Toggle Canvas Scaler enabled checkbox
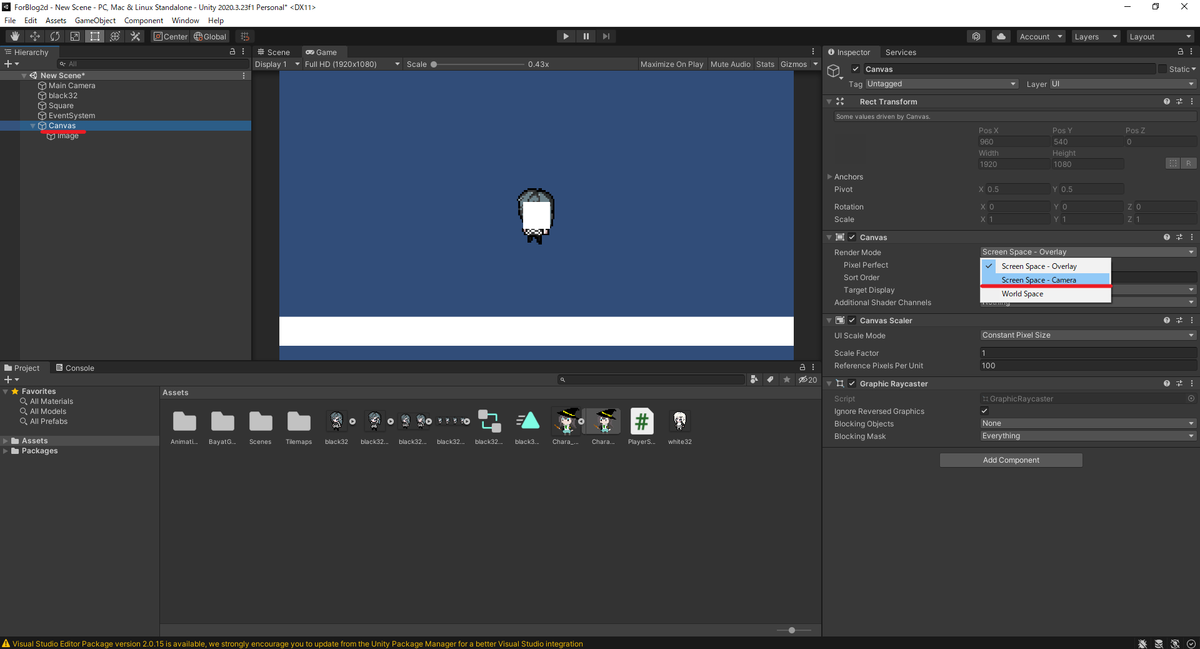 (x=852, y=320)
